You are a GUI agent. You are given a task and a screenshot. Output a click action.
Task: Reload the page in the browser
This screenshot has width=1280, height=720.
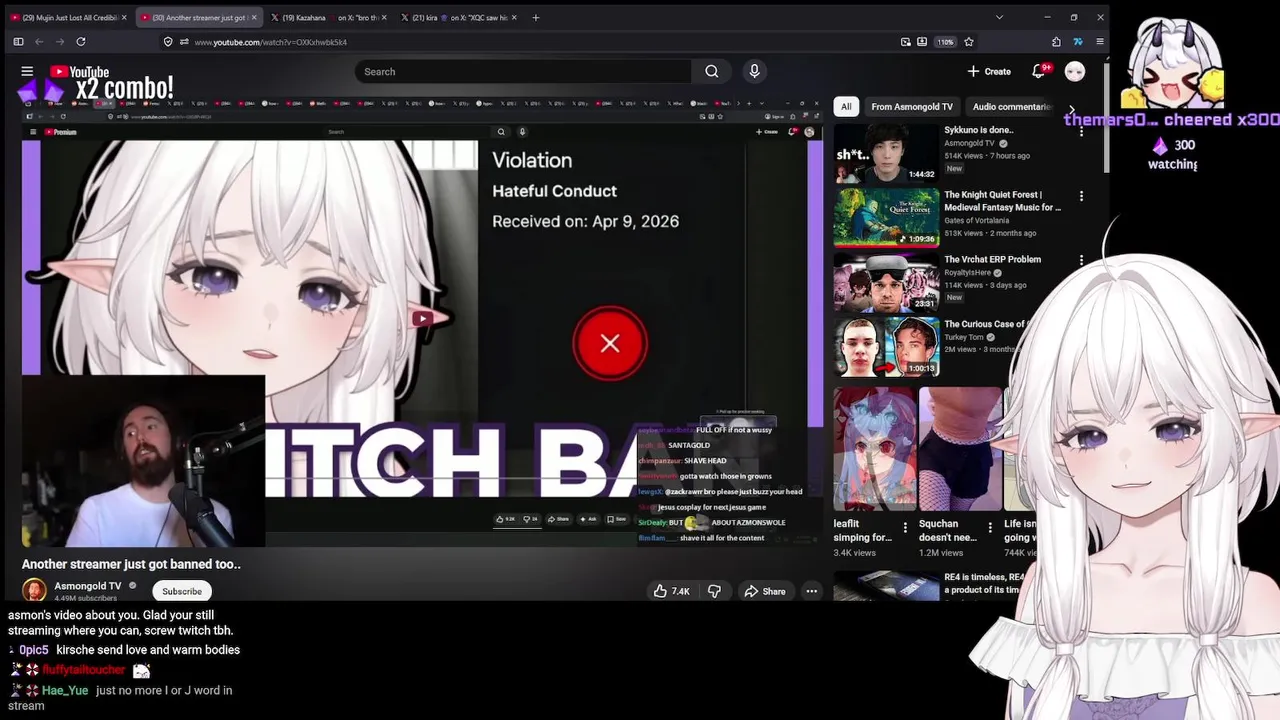[x=81, y=42]
